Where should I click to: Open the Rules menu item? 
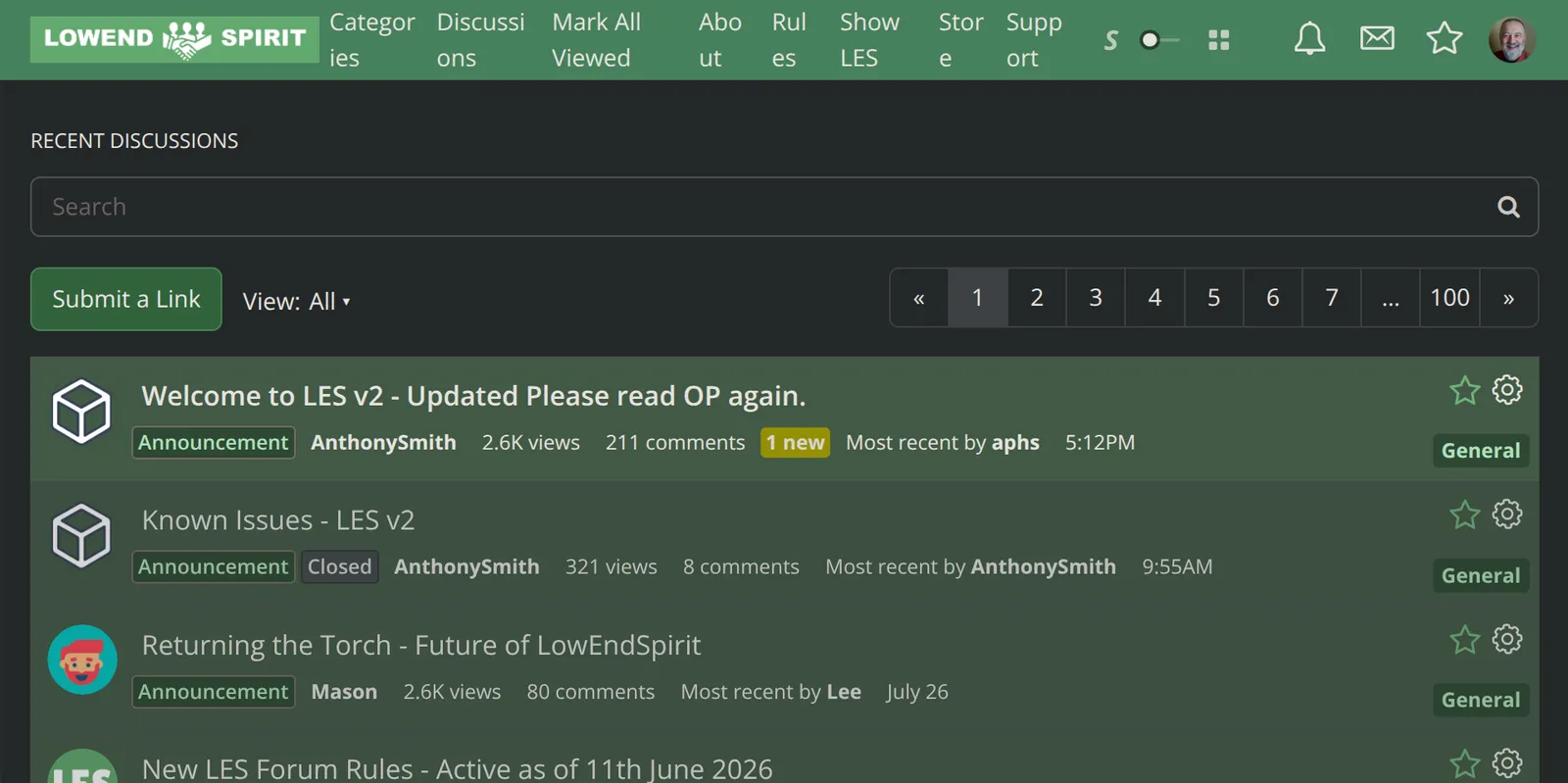coord(789,40)
